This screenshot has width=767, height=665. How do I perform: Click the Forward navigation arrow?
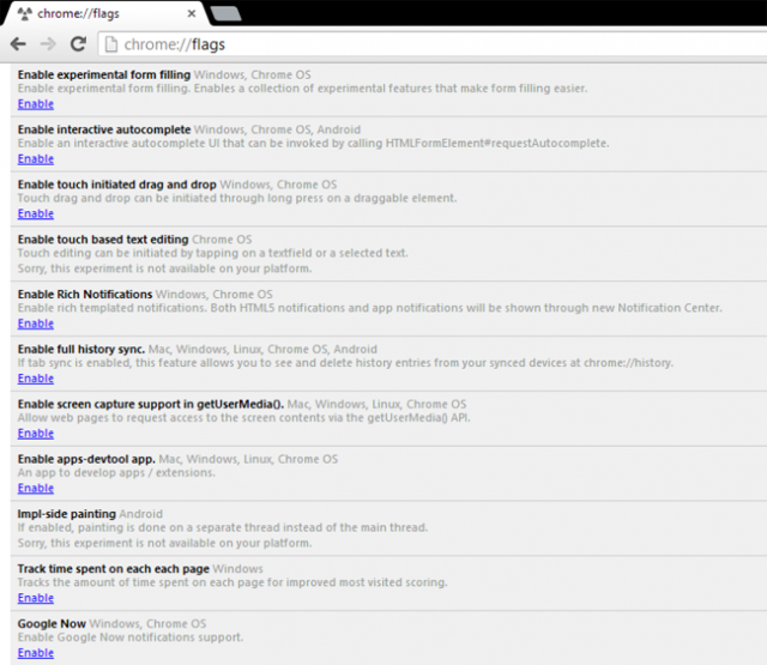coord(48,45)
